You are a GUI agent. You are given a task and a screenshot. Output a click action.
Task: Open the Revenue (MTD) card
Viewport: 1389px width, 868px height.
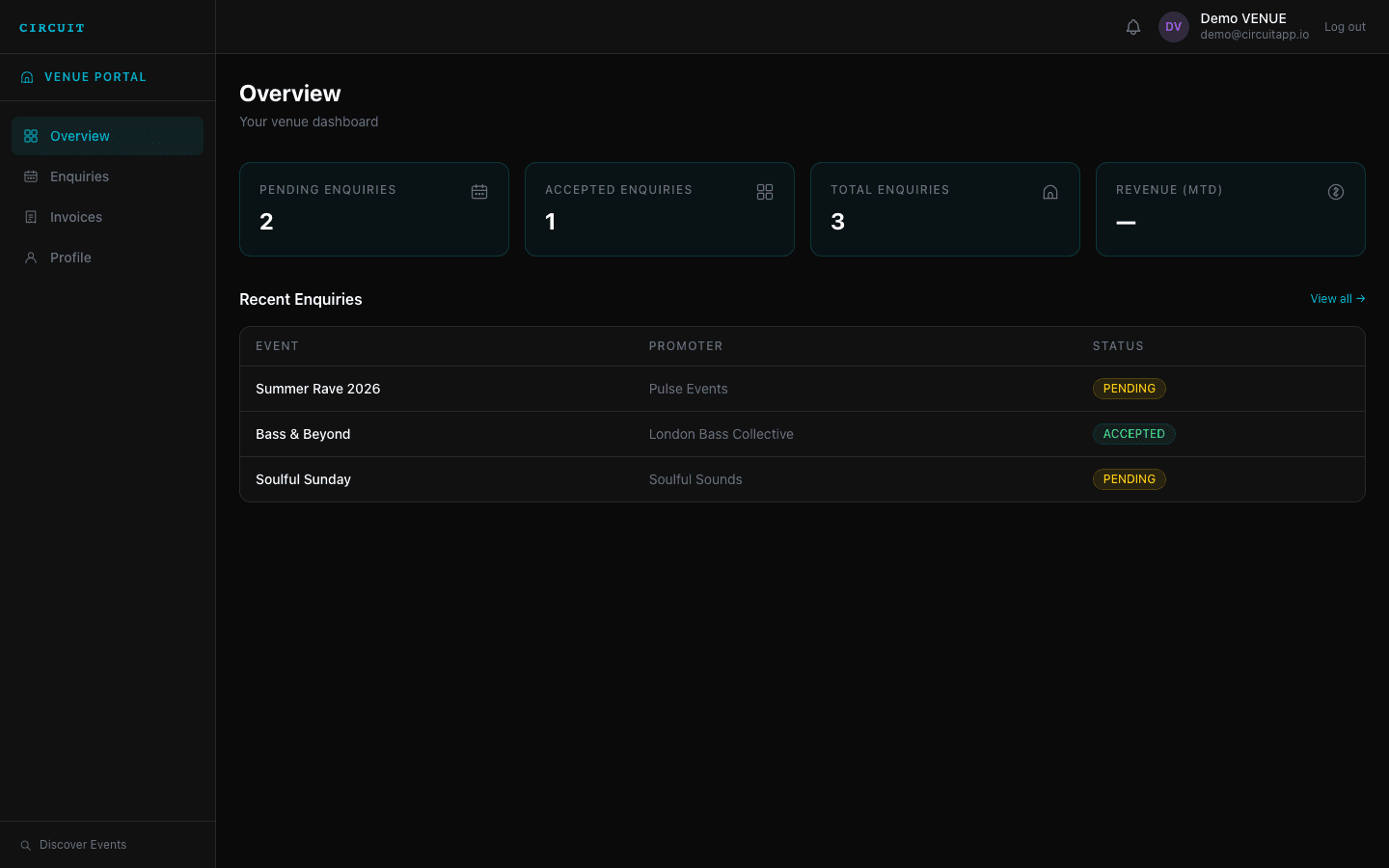[x=1231, y=209]
